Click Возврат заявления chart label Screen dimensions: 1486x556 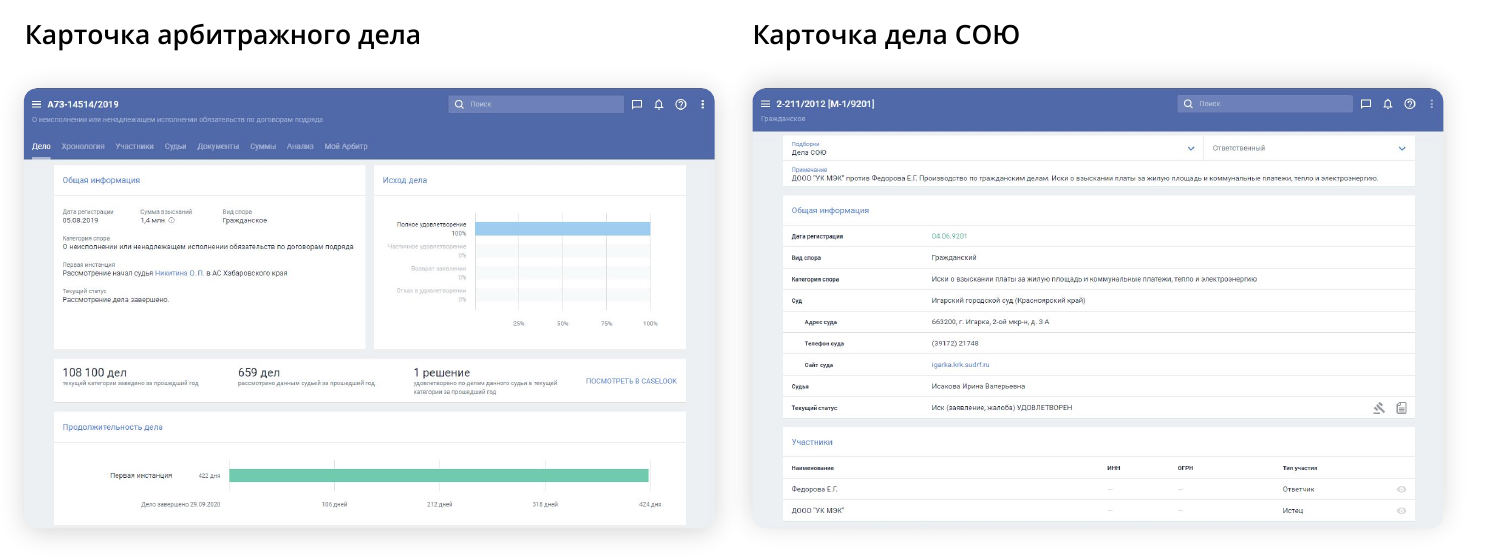439,268
